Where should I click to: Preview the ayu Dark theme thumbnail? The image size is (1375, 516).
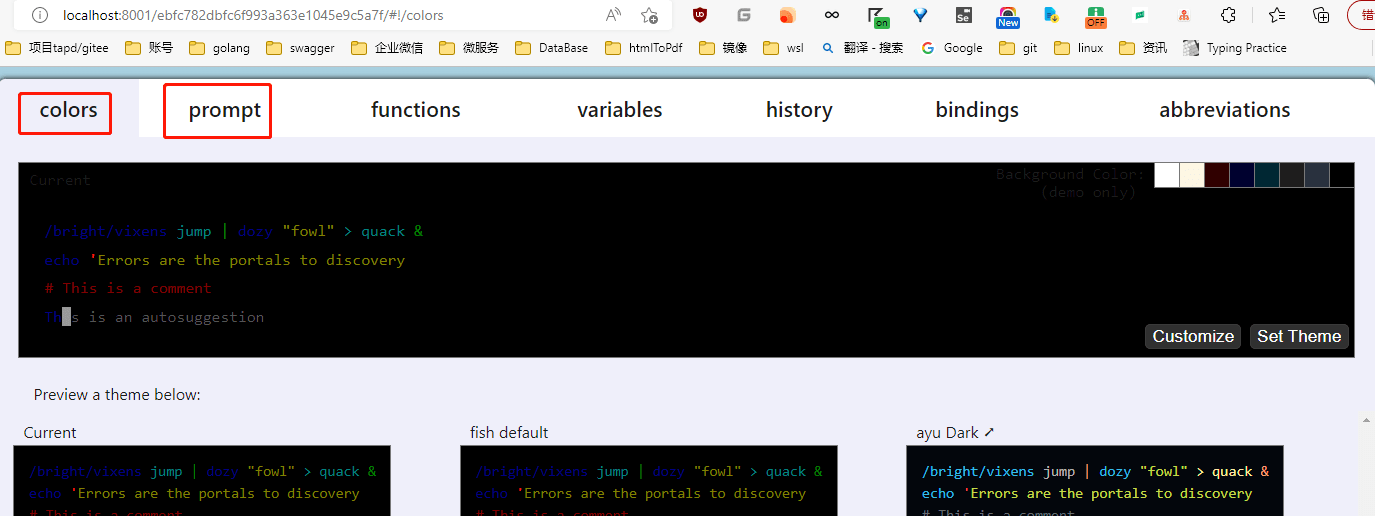tap(1095, 481)
